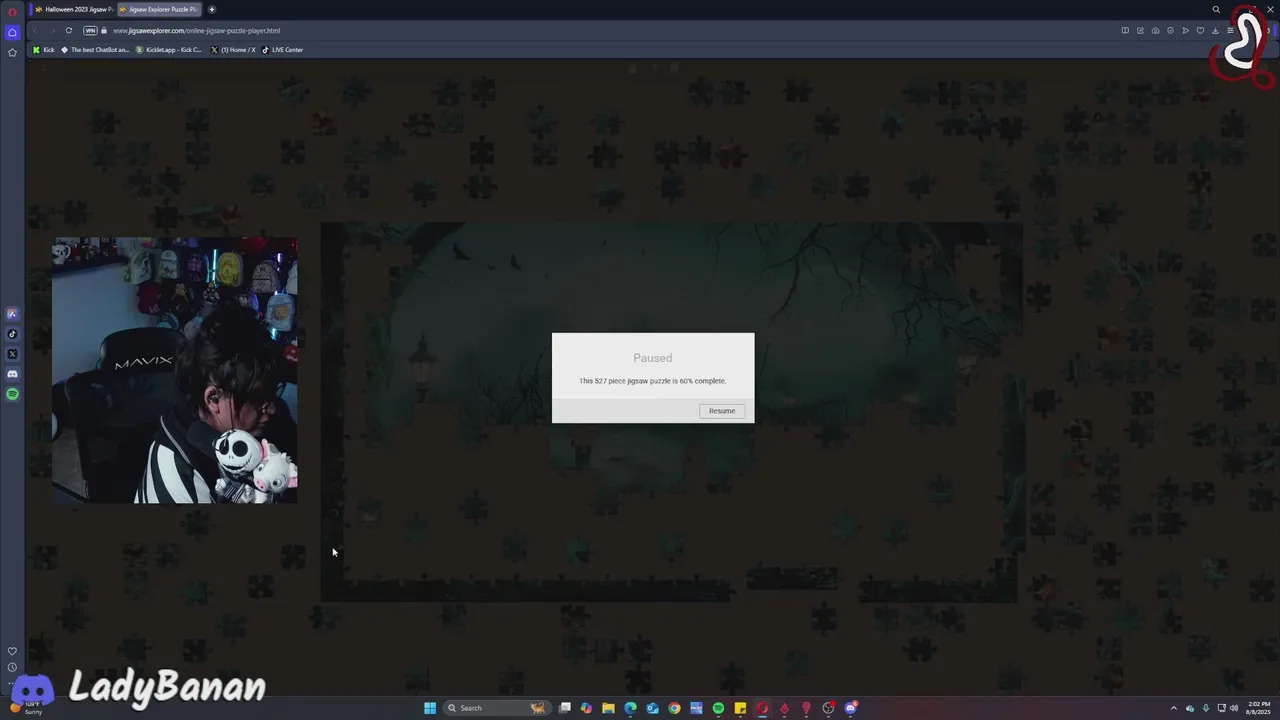Open the downloads icon in toolbar
Viewport: 1280px width, 720px height.
tap(1215, 30)
